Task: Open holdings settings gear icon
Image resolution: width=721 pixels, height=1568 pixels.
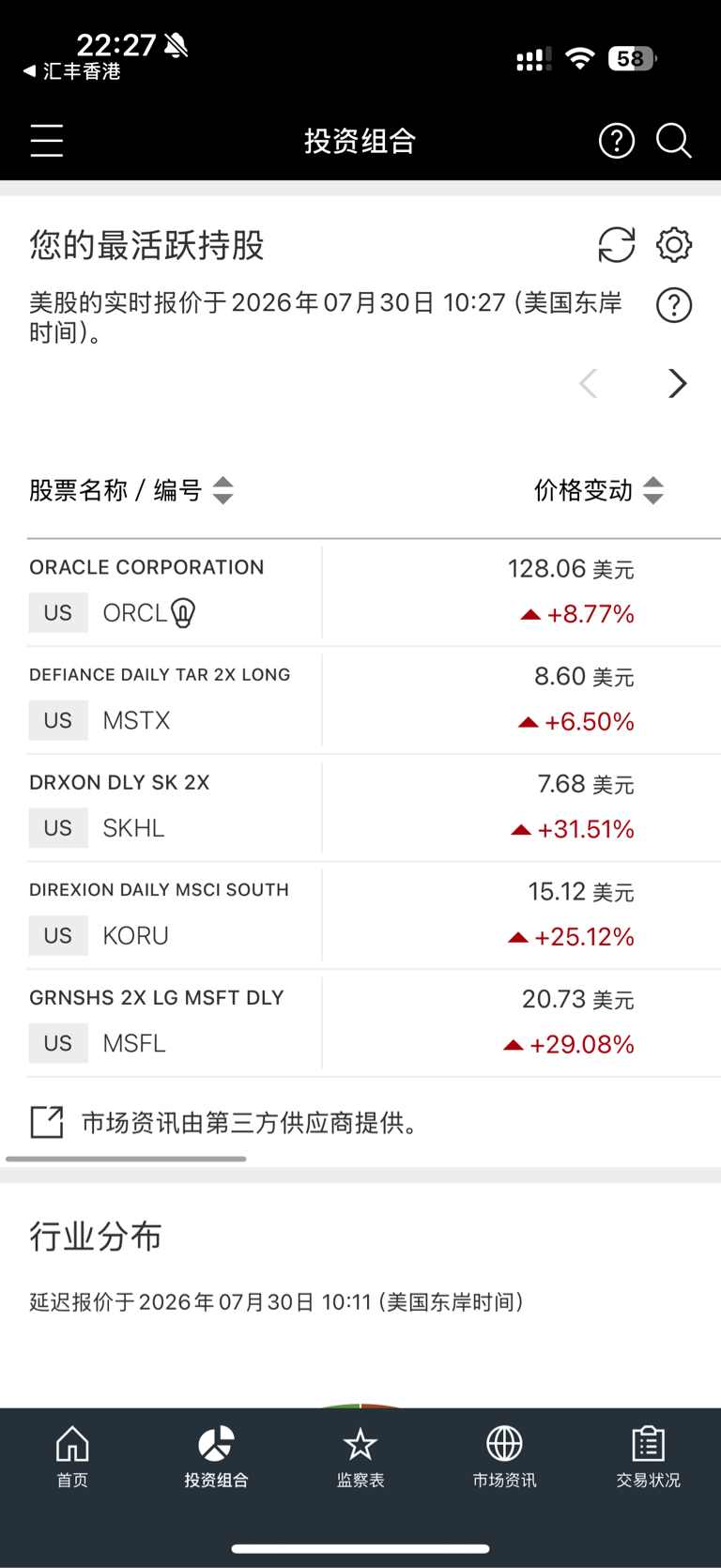Action: coord(674,245)
